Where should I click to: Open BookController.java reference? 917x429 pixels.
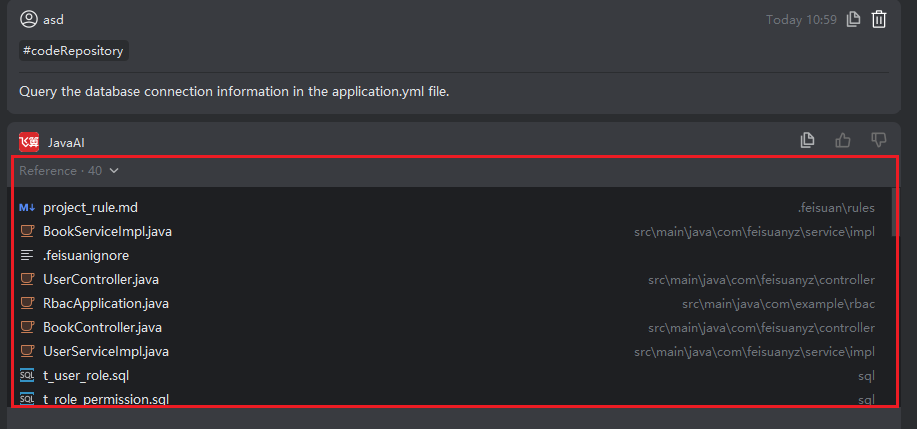click(102, 328)
